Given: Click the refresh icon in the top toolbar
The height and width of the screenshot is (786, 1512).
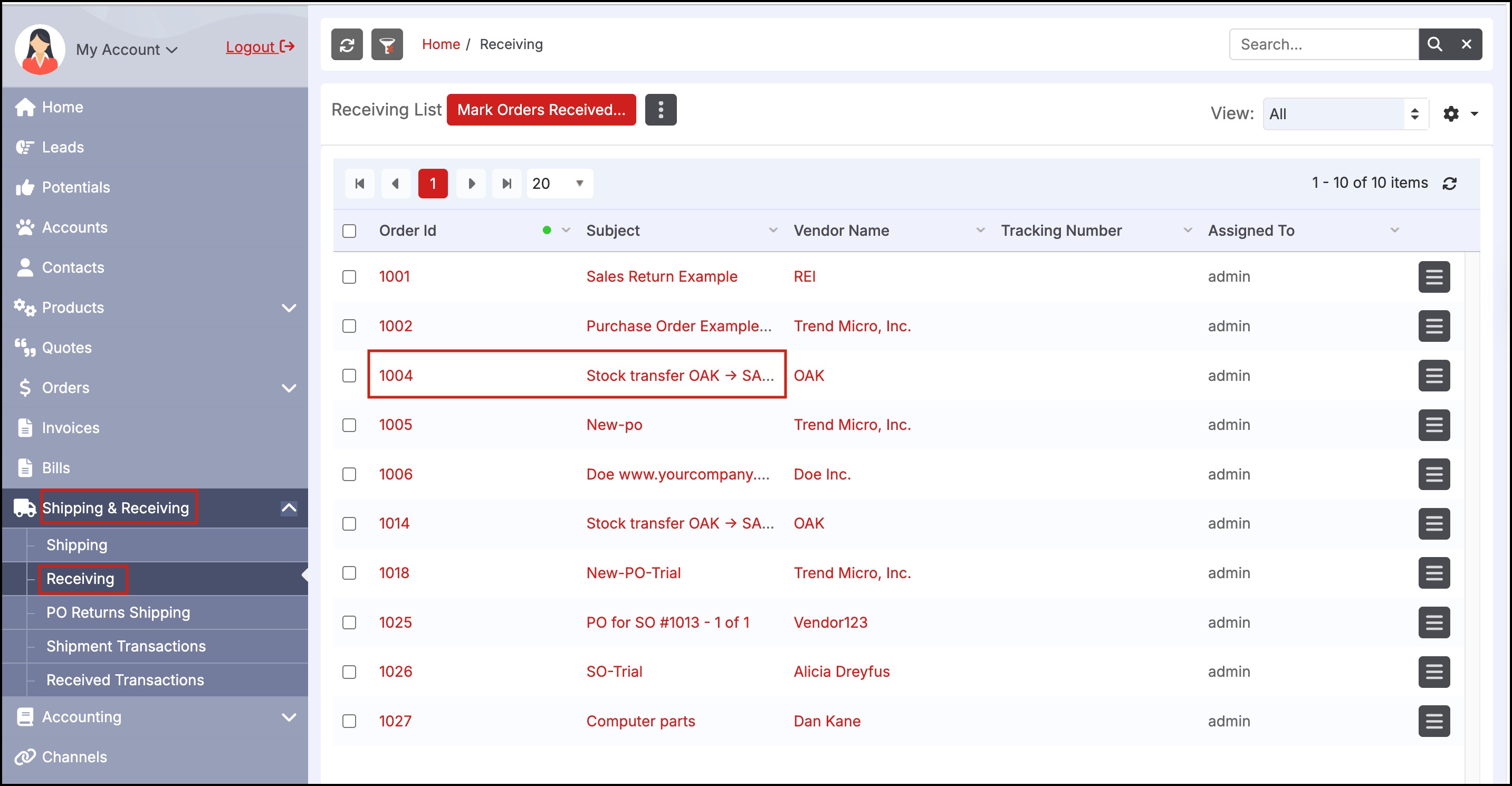Looking at the screenshot, I should coord(347,45).
